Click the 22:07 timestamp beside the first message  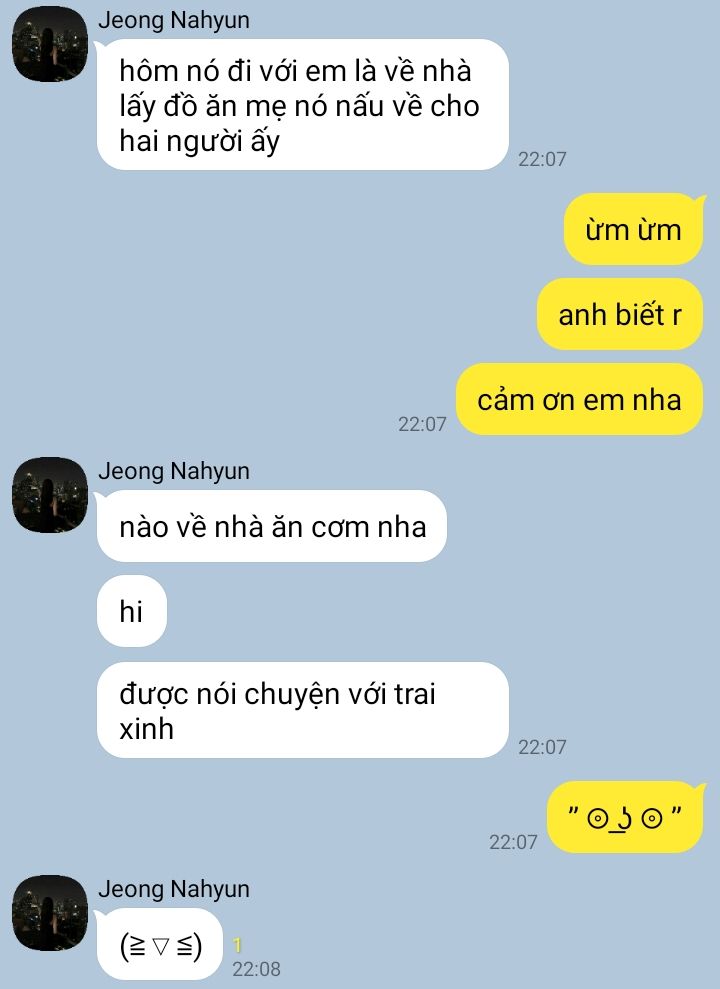[542, 159]
